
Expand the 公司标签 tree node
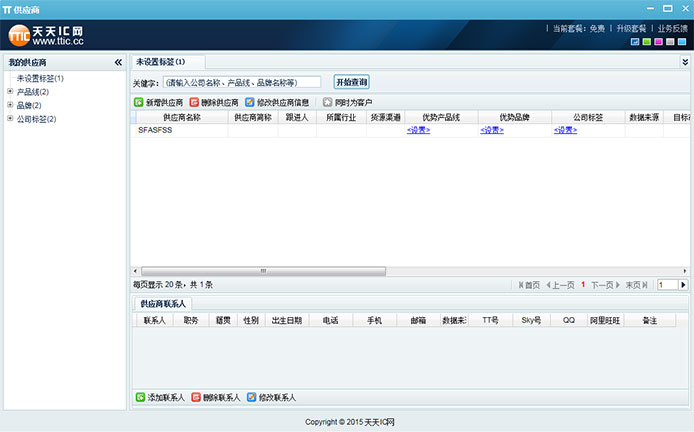tap(10, 119)
